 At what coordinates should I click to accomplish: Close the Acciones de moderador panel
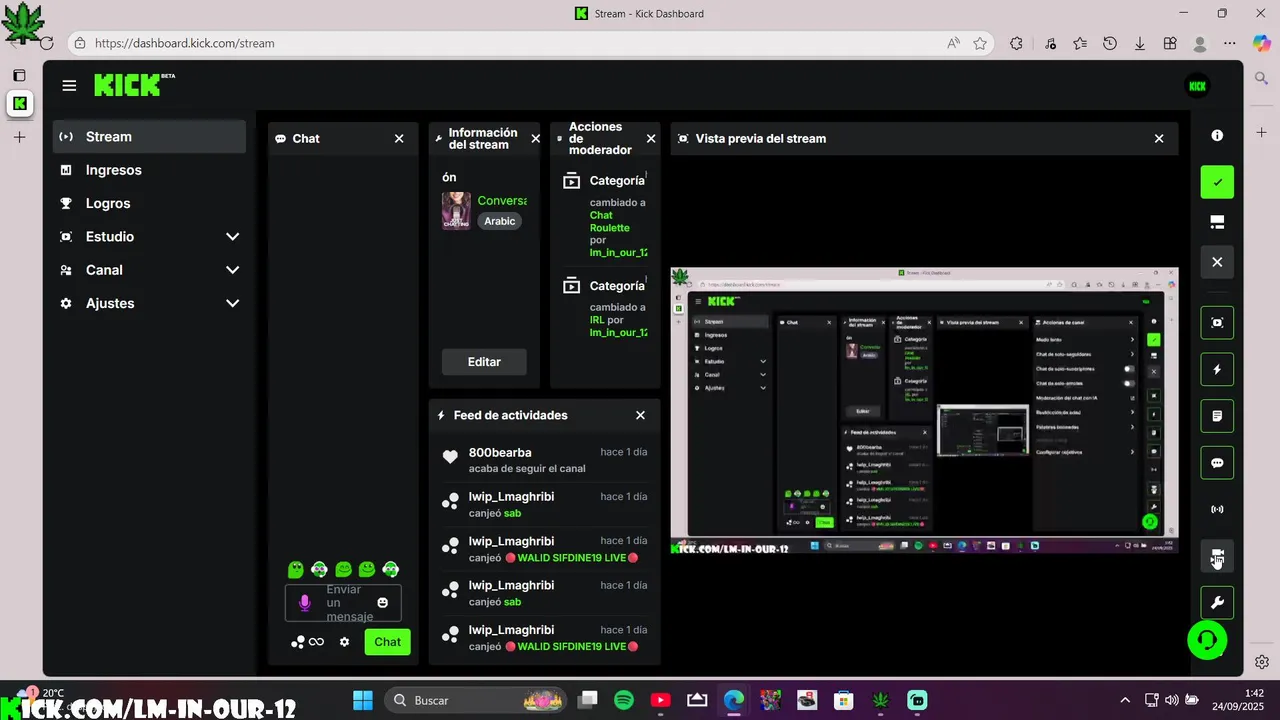[651, 139]
